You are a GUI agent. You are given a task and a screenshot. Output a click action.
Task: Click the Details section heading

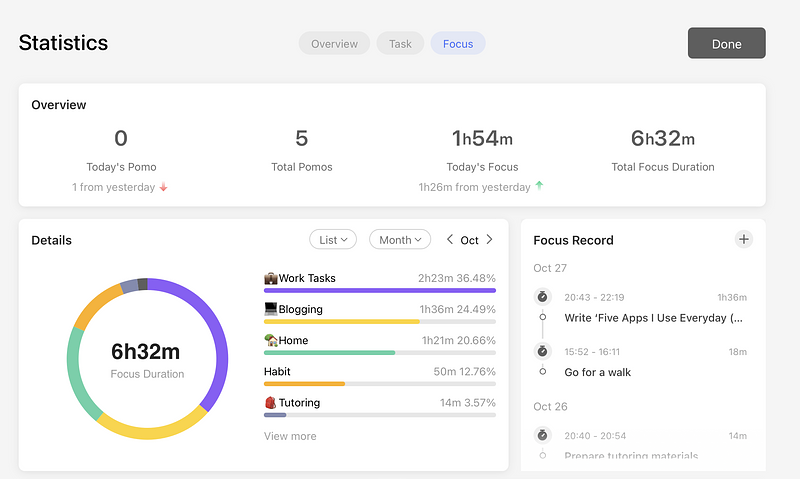click(52, 240)
